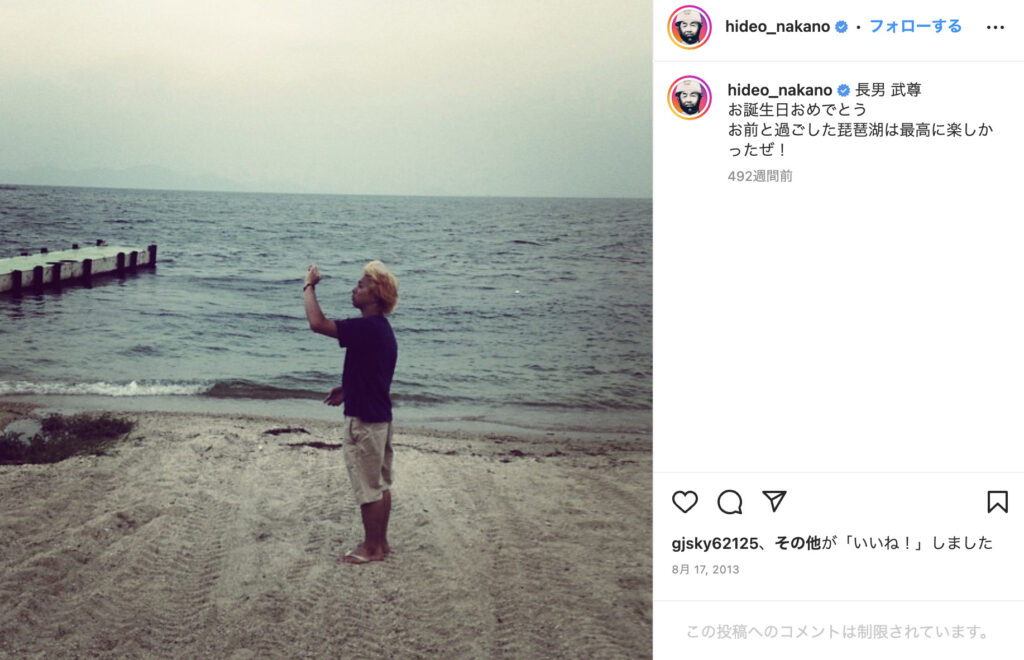View other likers via その他 link

tap(797, 543)
